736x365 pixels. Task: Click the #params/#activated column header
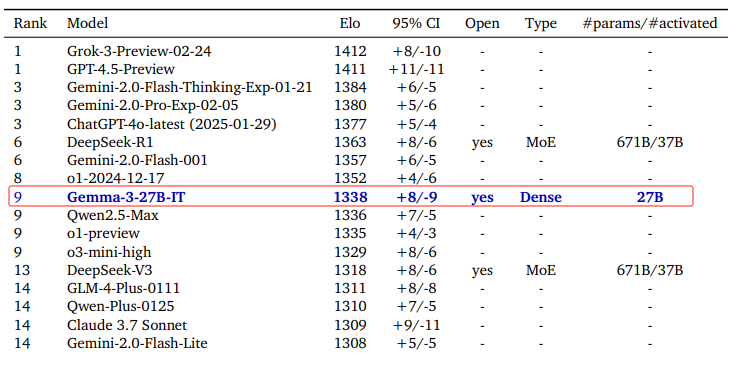(650, 23)
